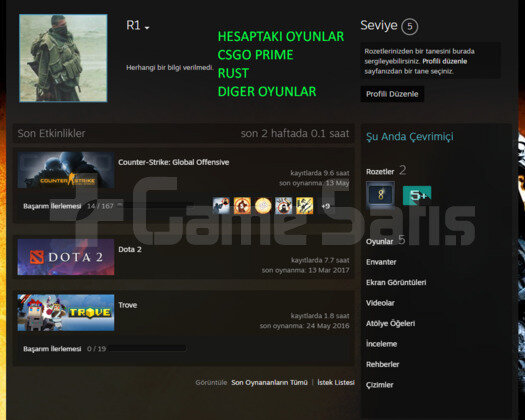Open the Atölye Öğeleri link
Viewport: 525px width, 420px height.
390,324
